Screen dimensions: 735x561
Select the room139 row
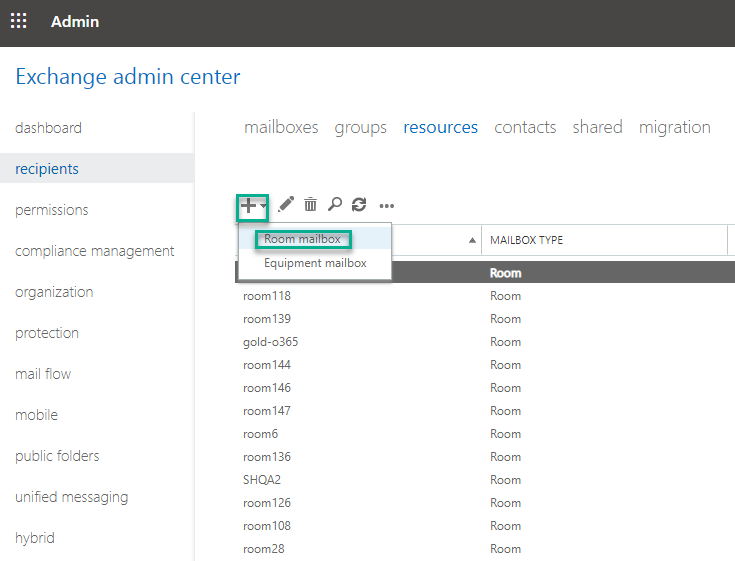click(485, 319)
